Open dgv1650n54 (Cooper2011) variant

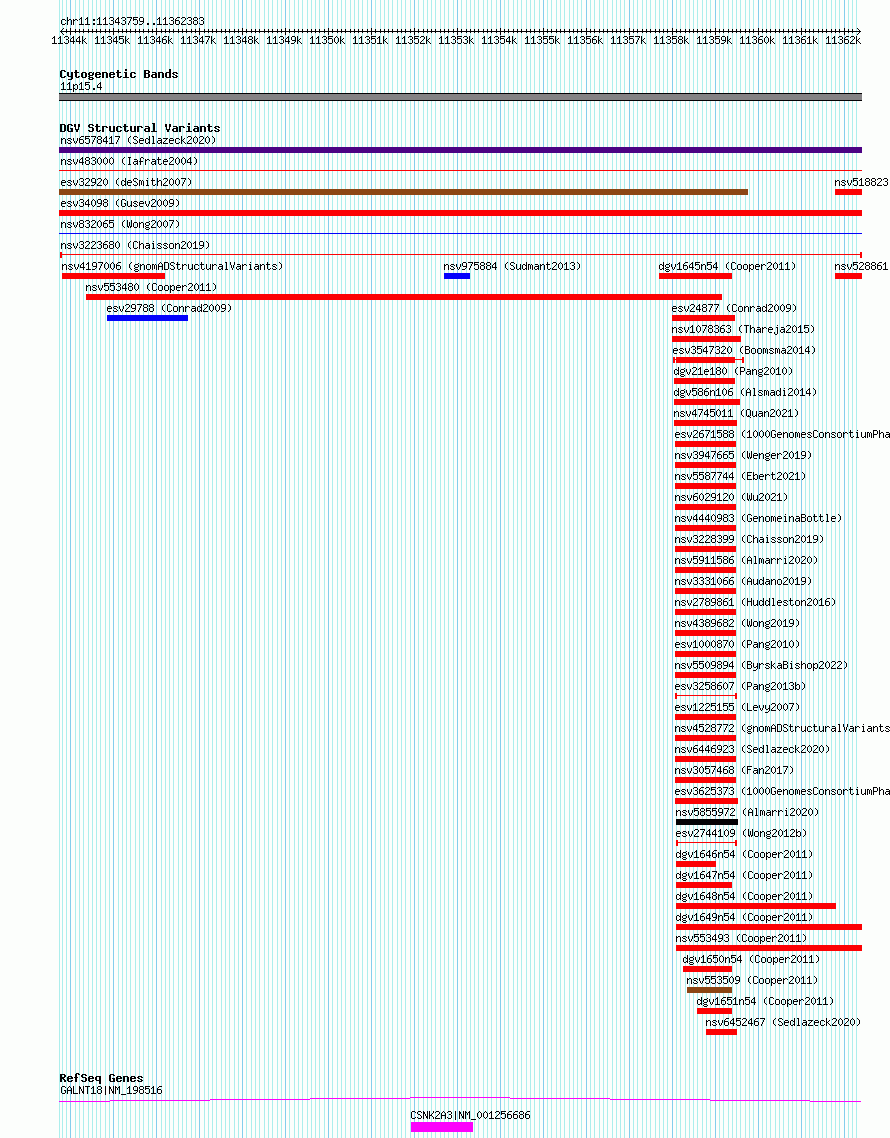click(751, 961)
